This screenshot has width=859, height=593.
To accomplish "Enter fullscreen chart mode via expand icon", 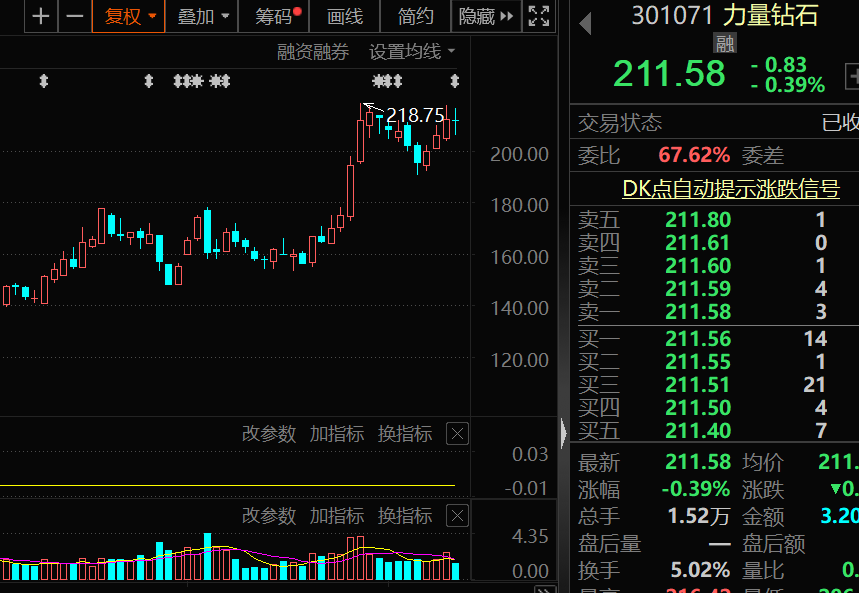I will tap(538, 16).
